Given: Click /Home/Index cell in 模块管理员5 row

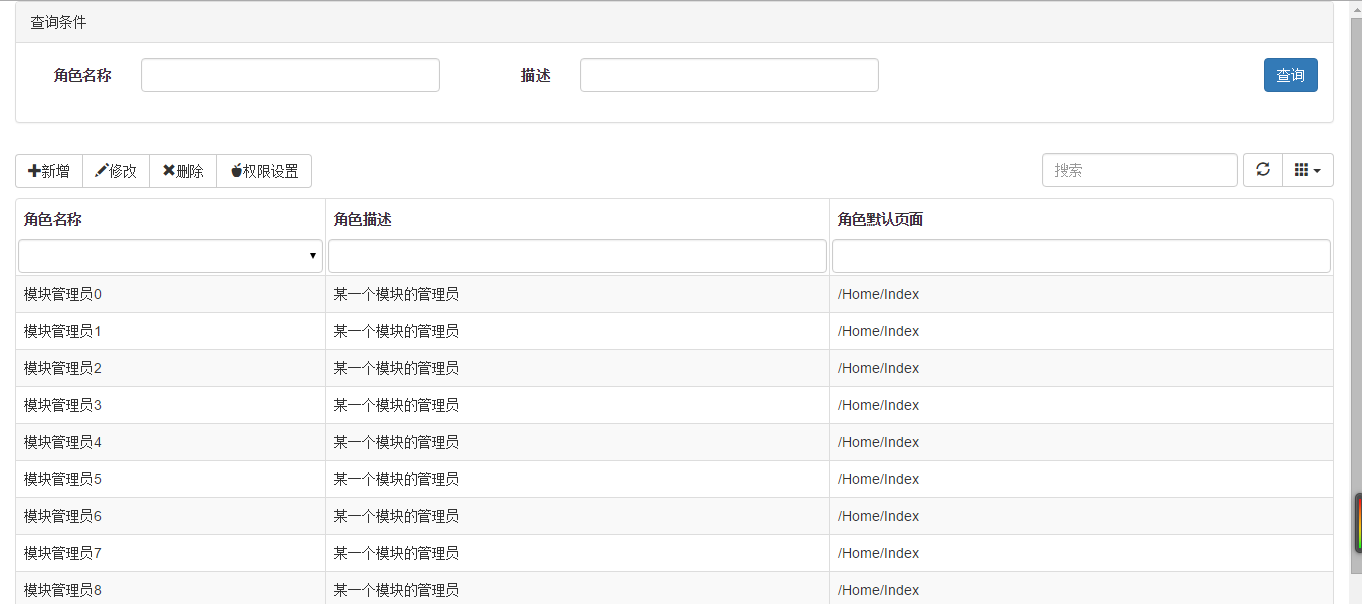Looking at the screenshot, I should tap(1081, 479).
